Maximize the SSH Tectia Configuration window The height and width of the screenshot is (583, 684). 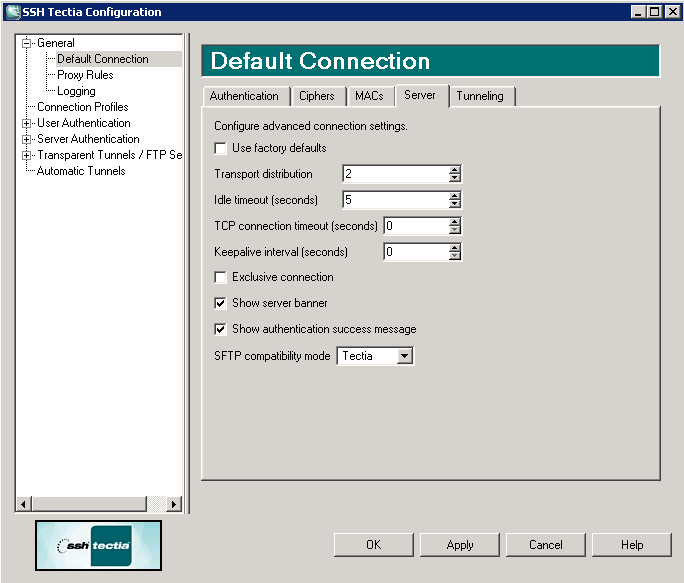click(654, 12)
